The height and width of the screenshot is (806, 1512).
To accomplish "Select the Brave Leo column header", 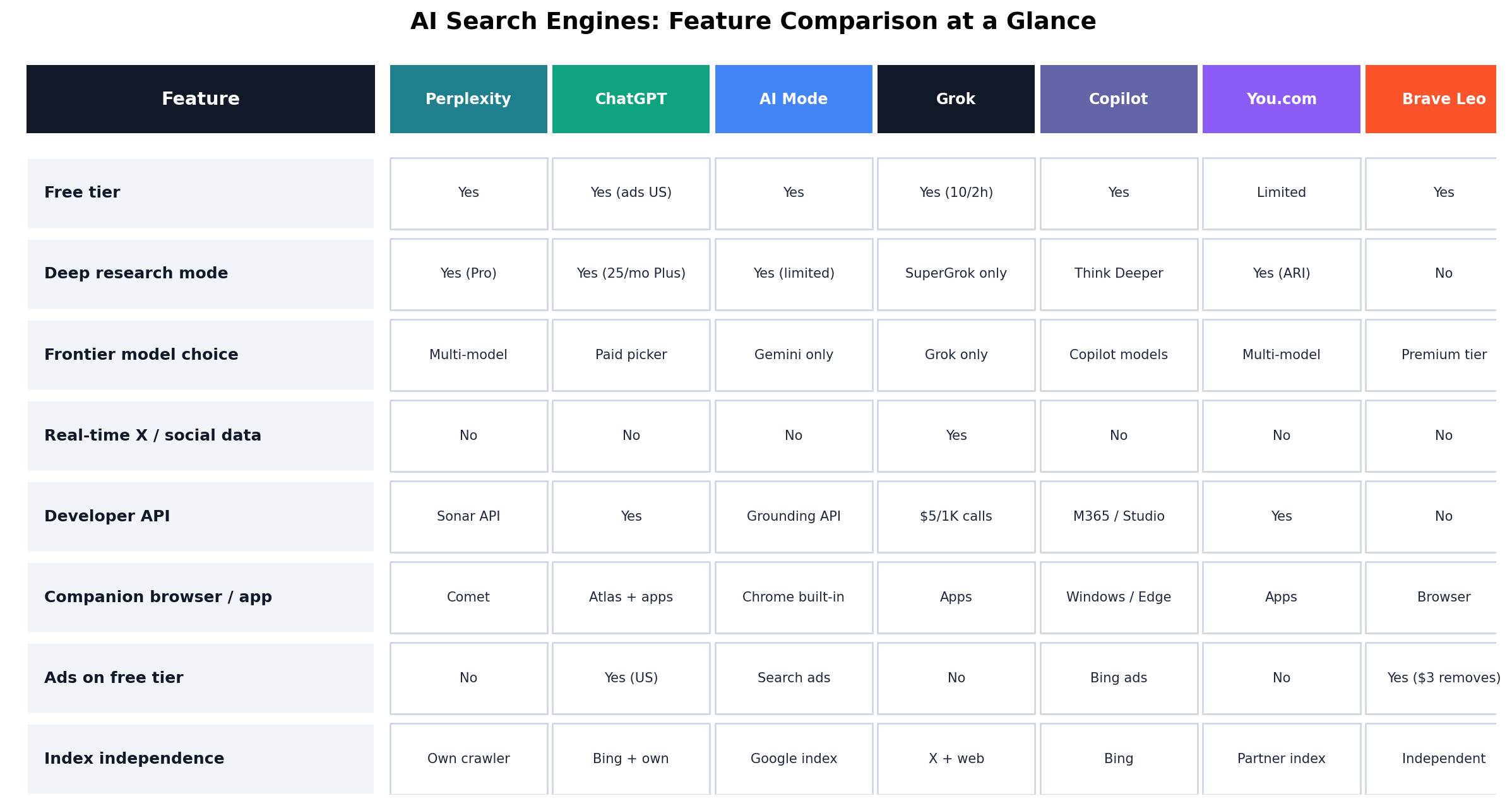I will pyautogui.click(x=1431, y=99).
